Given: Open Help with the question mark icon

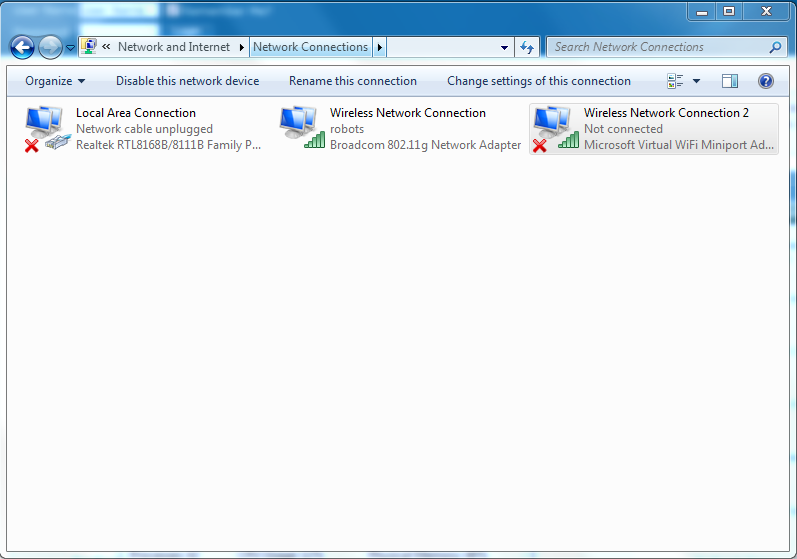Looking at the screenshot, I should click(x=766, y=81).
